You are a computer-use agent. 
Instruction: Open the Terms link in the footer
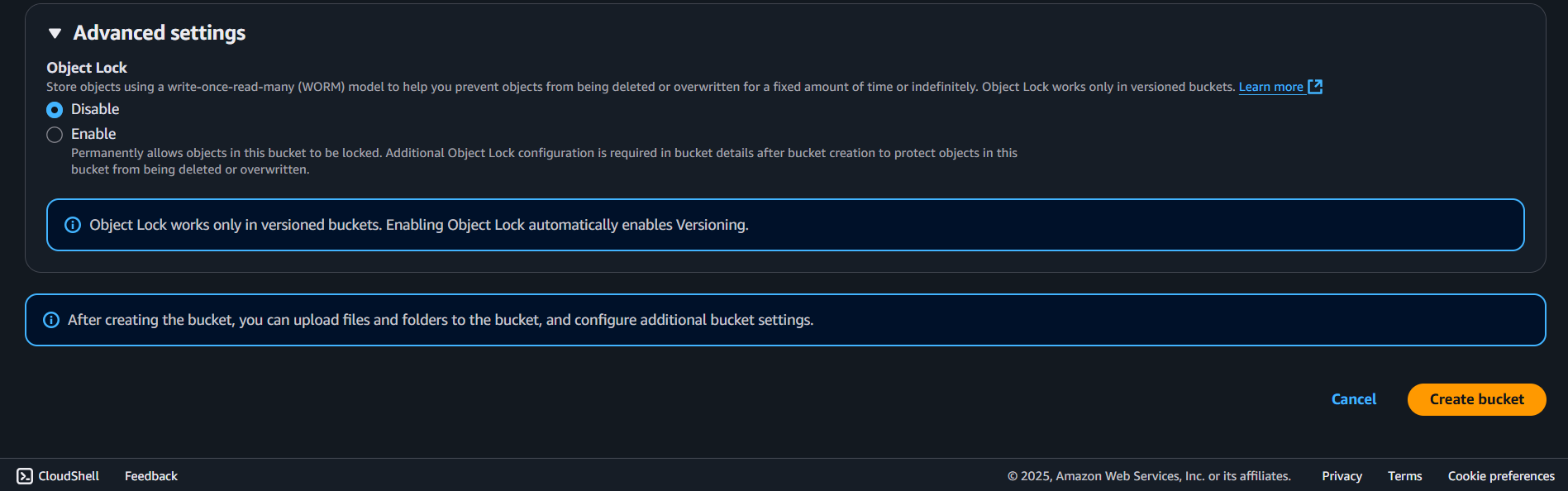pyautogui.click(x=1404, y=476)
